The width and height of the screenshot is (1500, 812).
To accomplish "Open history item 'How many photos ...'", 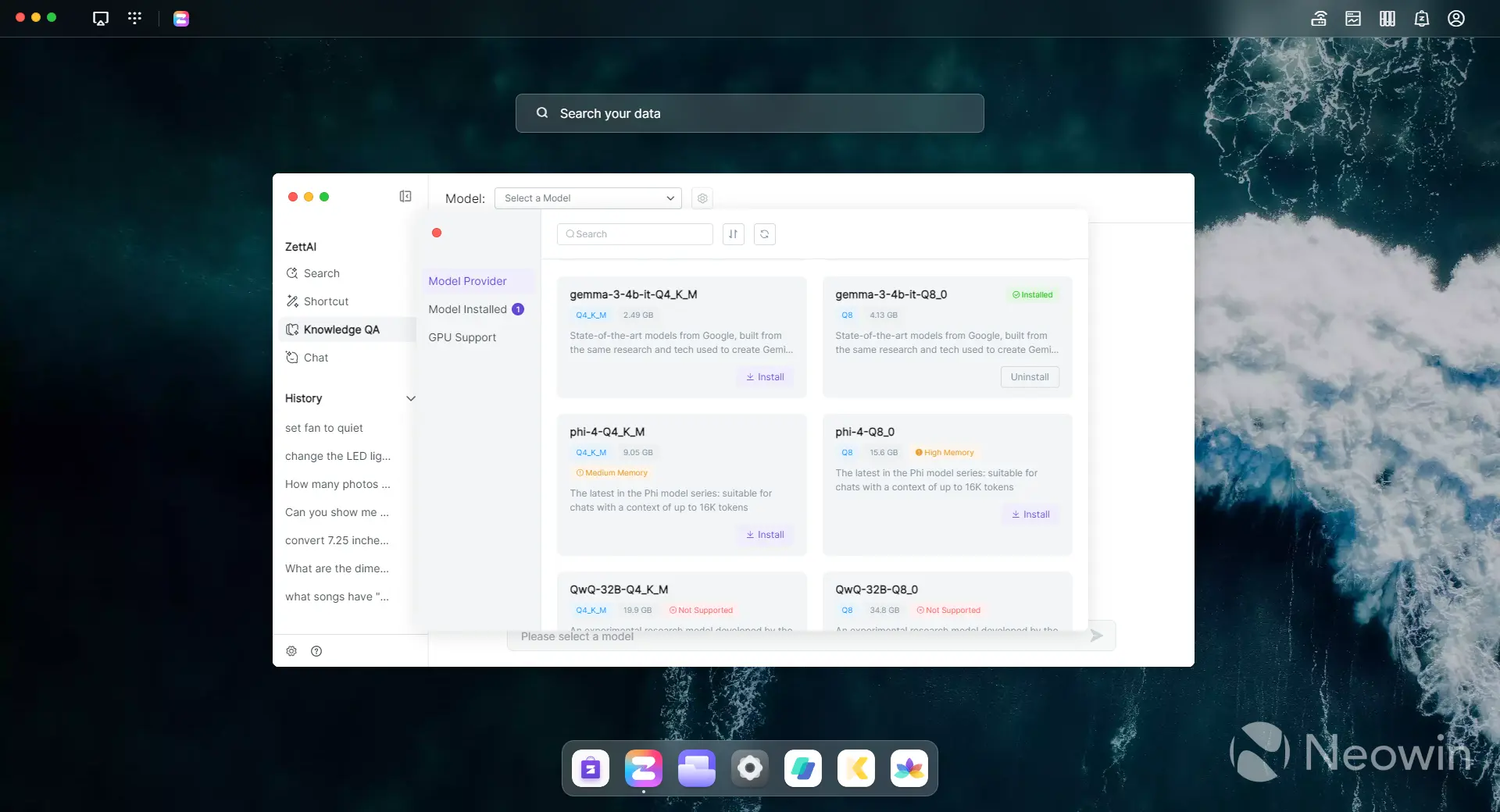I will [337, 484].
